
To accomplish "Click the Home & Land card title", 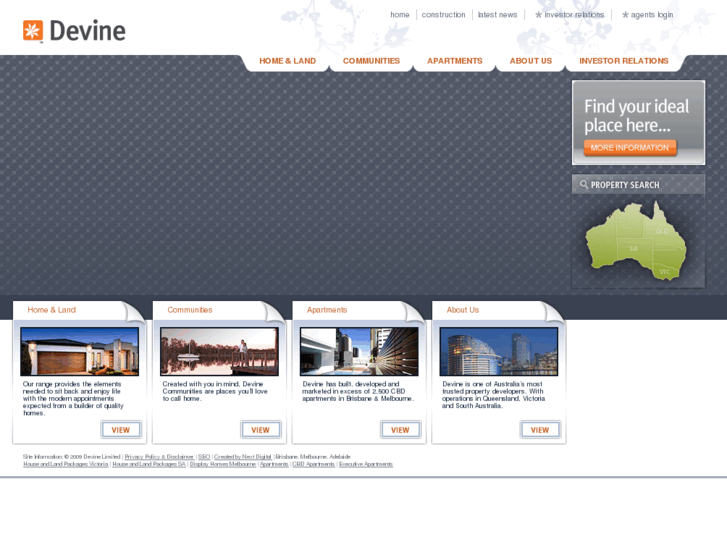I will click(51, 310).
